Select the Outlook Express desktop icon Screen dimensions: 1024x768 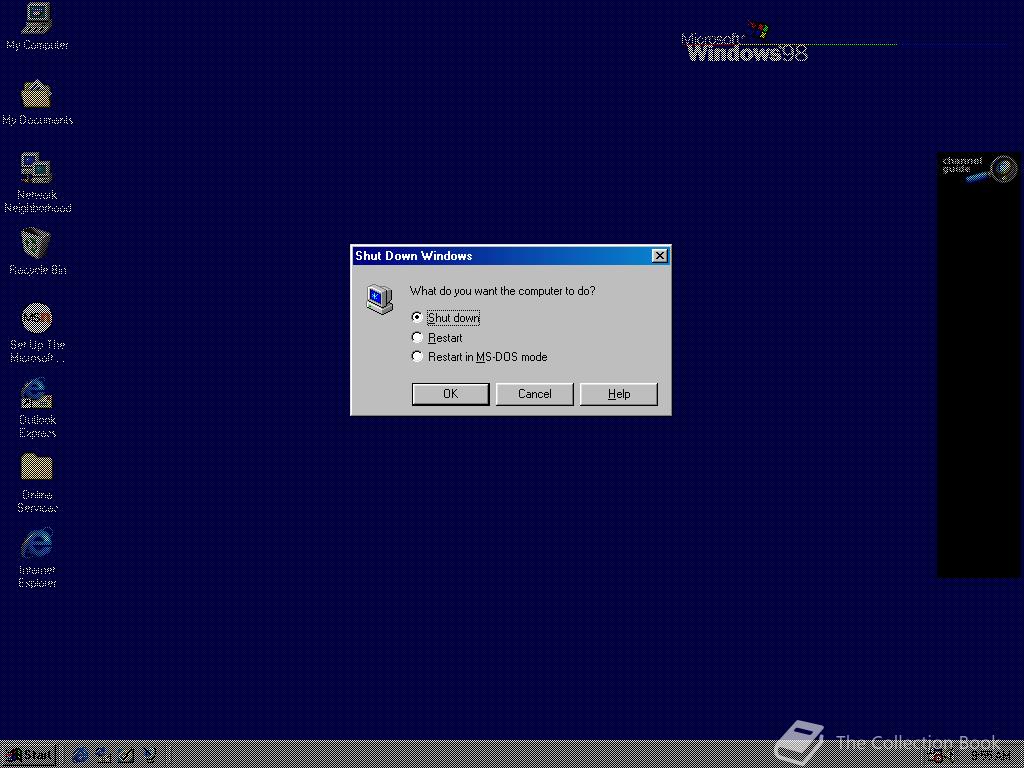[x=37, y=408]
